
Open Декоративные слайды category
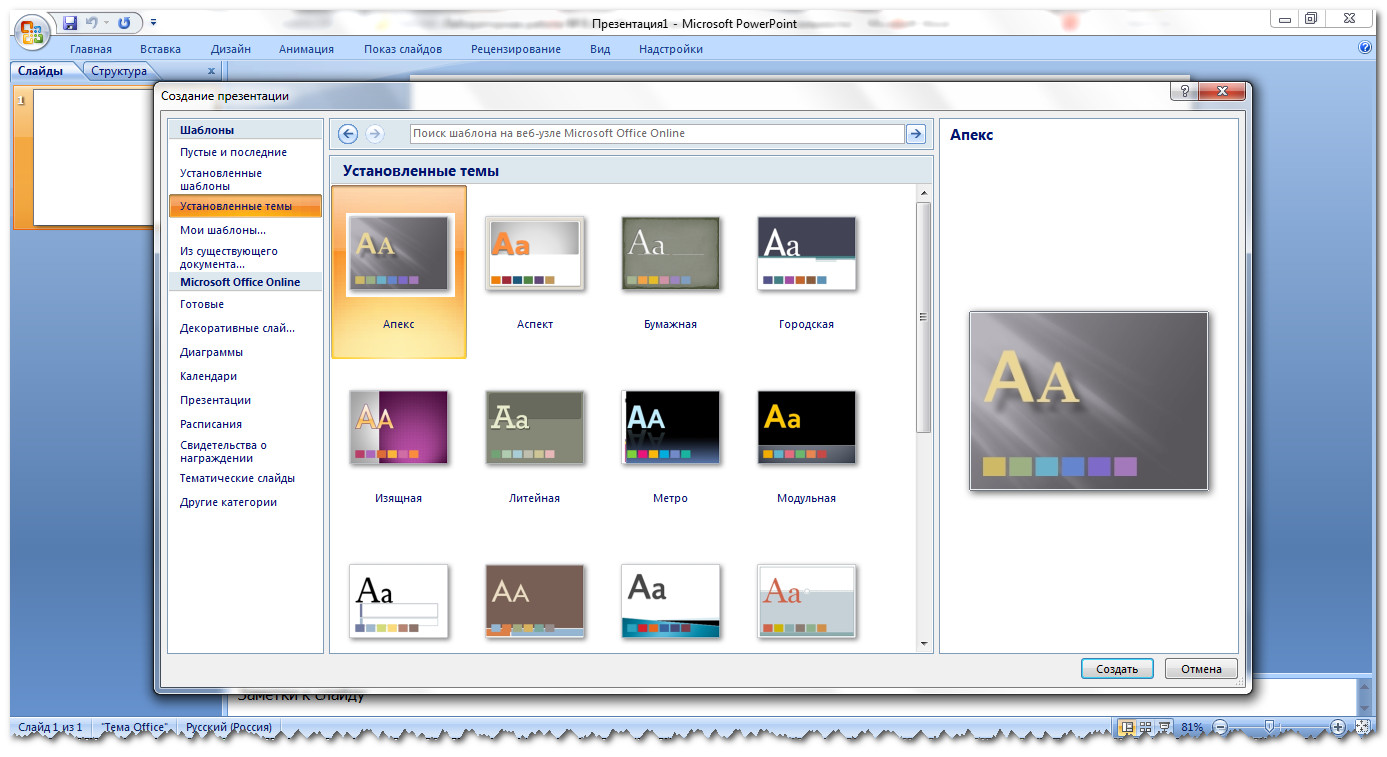coord(238,328)
